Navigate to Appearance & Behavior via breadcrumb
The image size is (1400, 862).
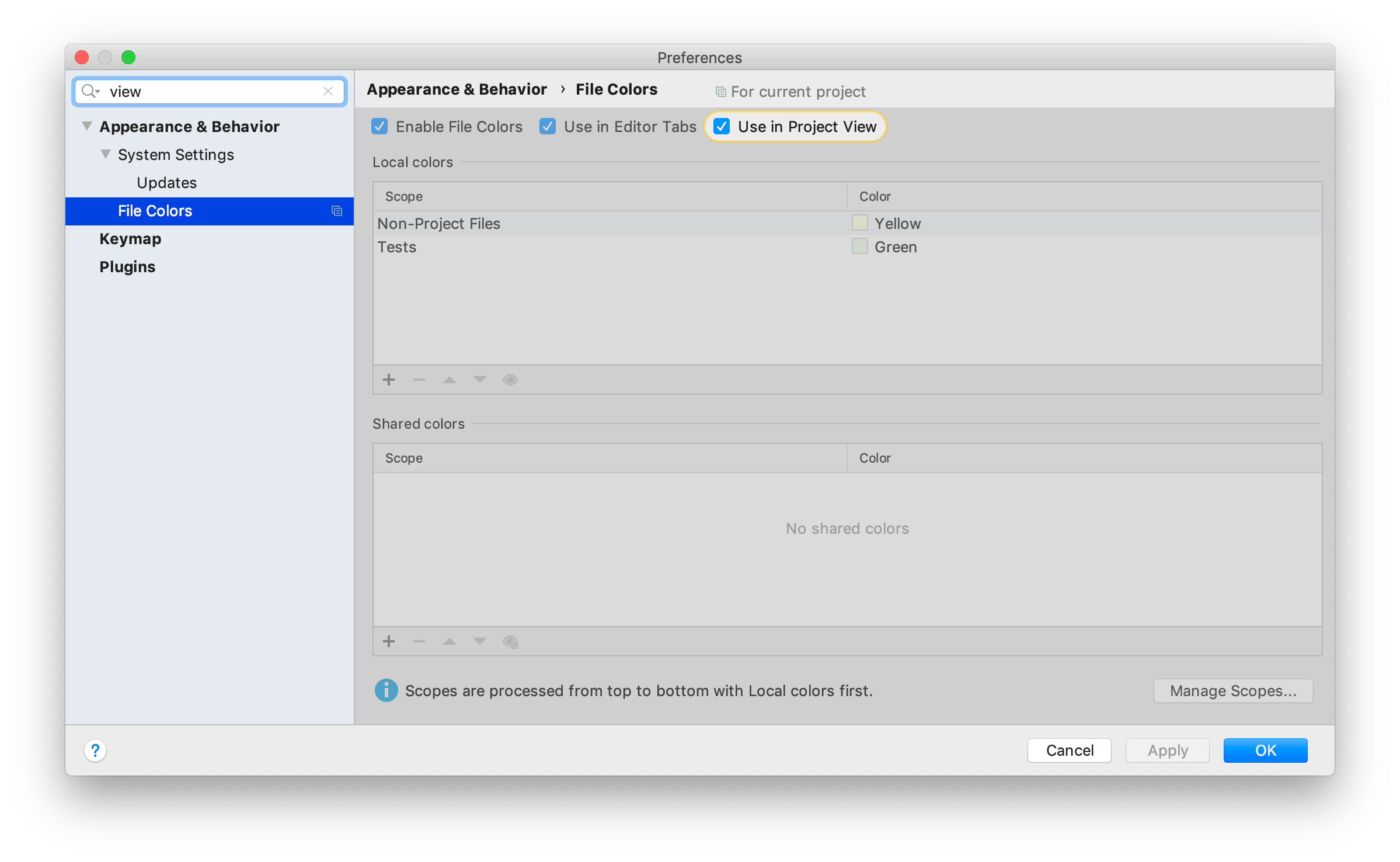[457, 89]
